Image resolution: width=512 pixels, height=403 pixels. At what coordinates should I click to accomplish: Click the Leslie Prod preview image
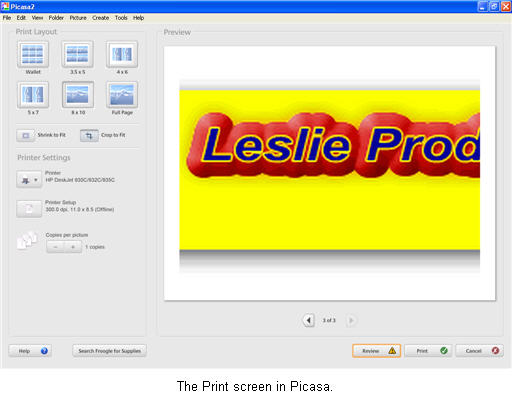[330, 170]
